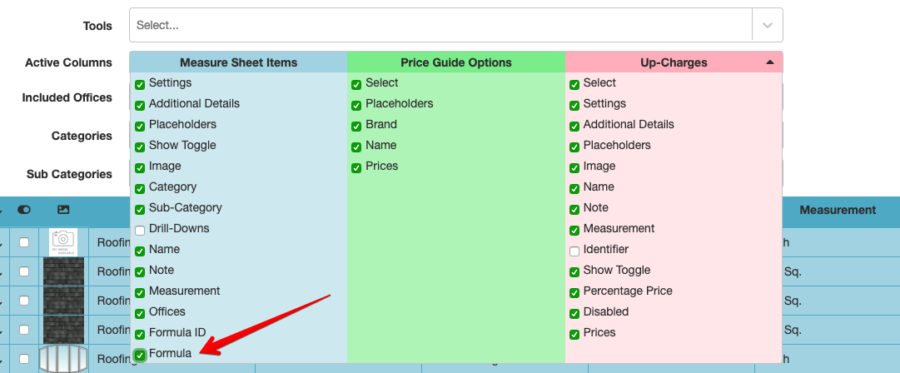The image size is (900, 373).
Task: Click the image icon in table header
Action: pos(63,210)
